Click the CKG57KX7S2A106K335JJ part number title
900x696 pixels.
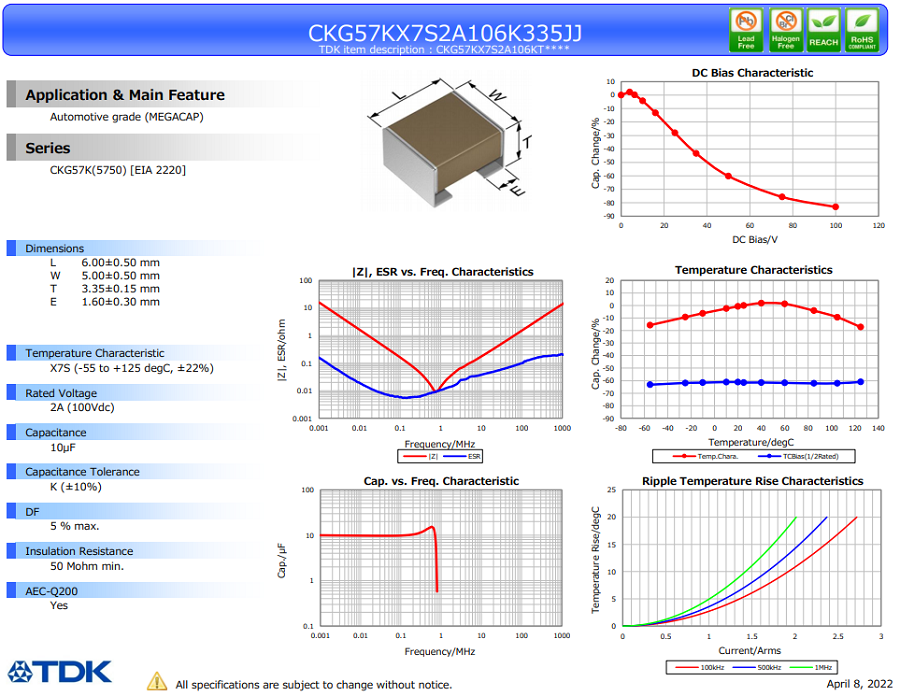pos(445,33)
